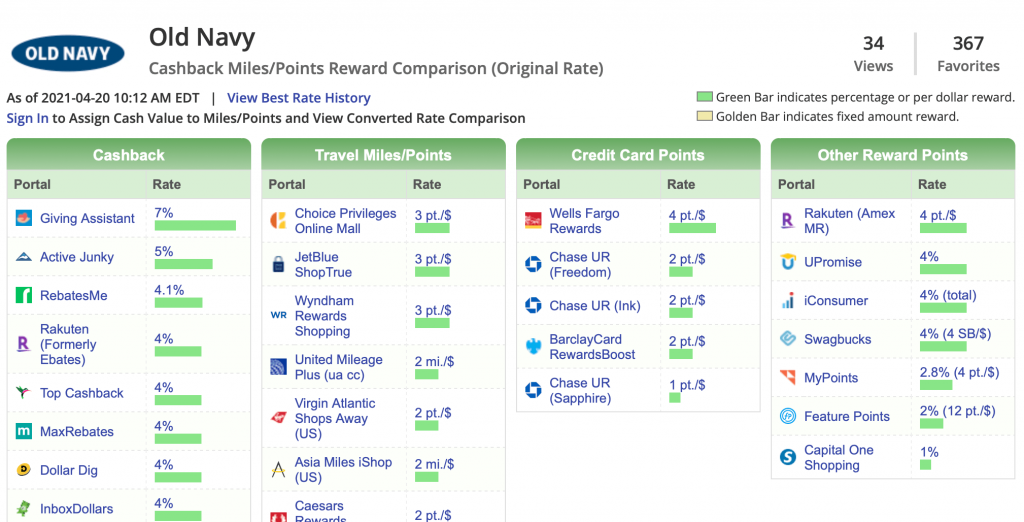The height and width of the screenshot is (522, 1024).
Task: Click the RebatesMe green icon
Action: point(24,295)
